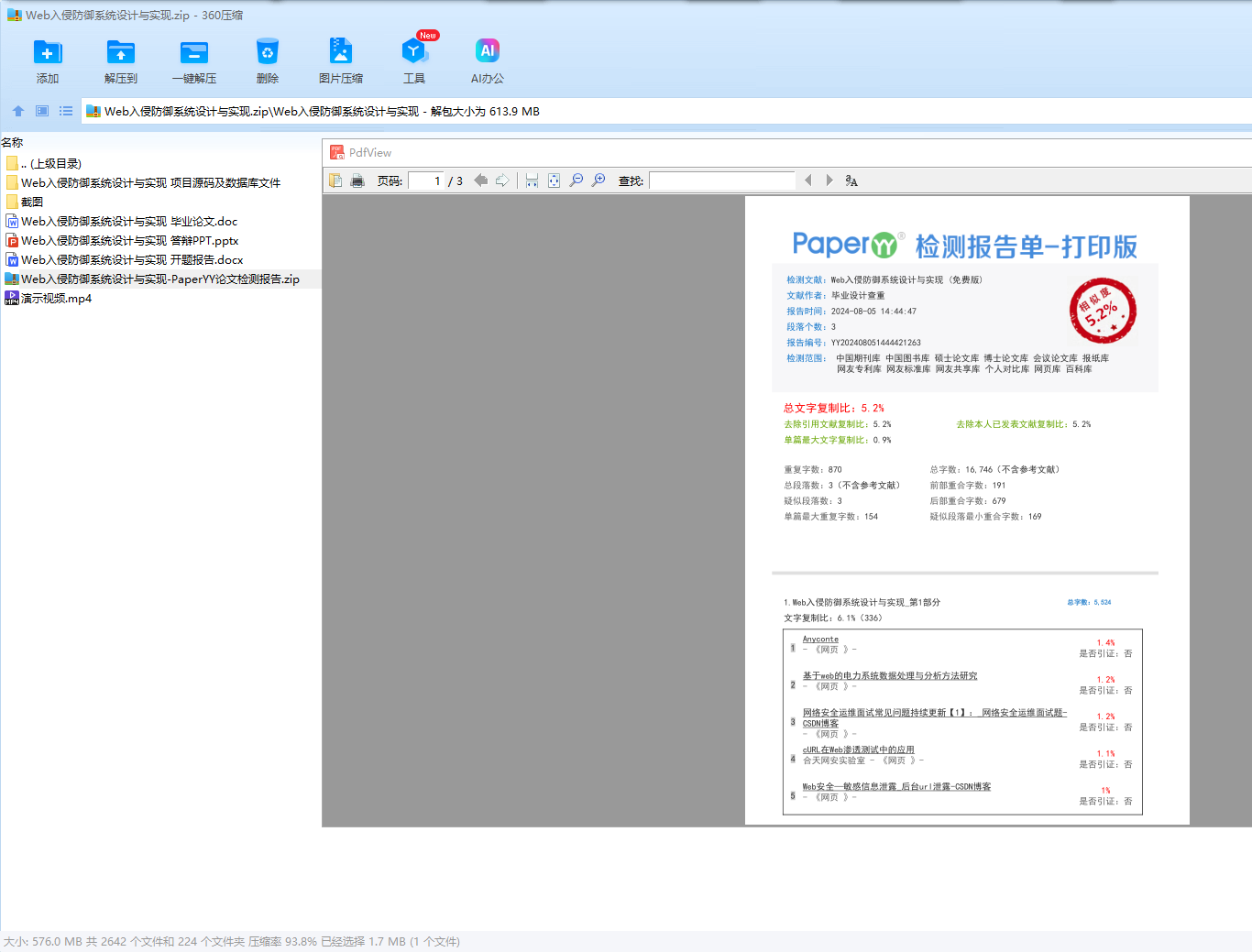Viewport: 1252px width, 952px height.
Task: Click the Anyconte source link in report
Action: pyautogui.click(x=820, y=639)
